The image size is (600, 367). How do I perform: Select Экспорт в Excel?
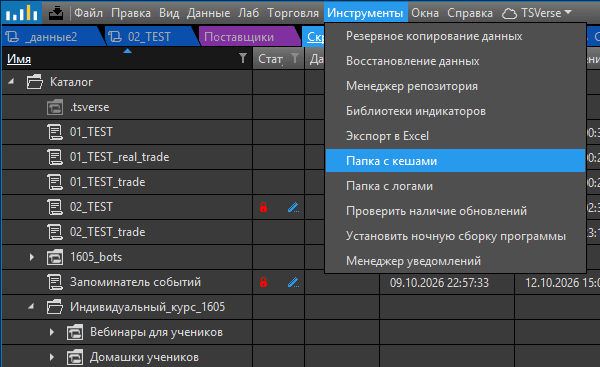(455, 136)
